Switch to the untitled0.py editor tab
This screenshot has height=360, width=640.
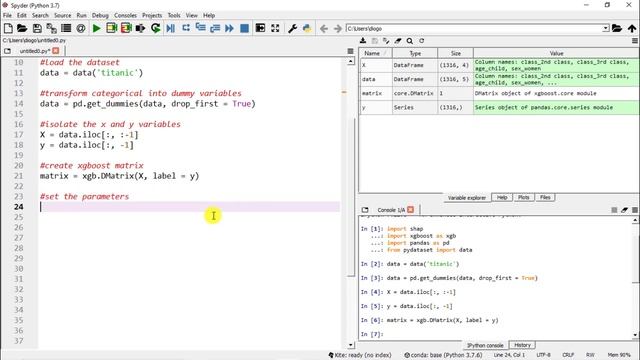coord(35,51)
